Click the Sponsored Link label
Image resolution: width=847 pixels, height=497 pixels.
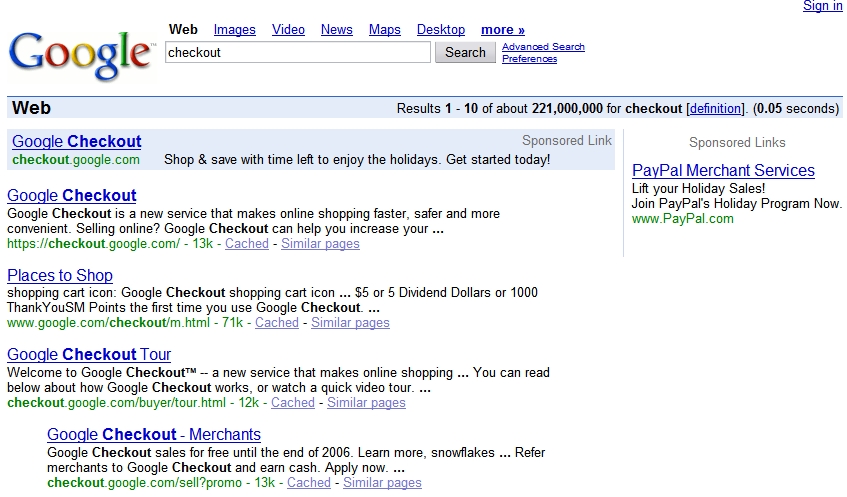click(567, 140)
